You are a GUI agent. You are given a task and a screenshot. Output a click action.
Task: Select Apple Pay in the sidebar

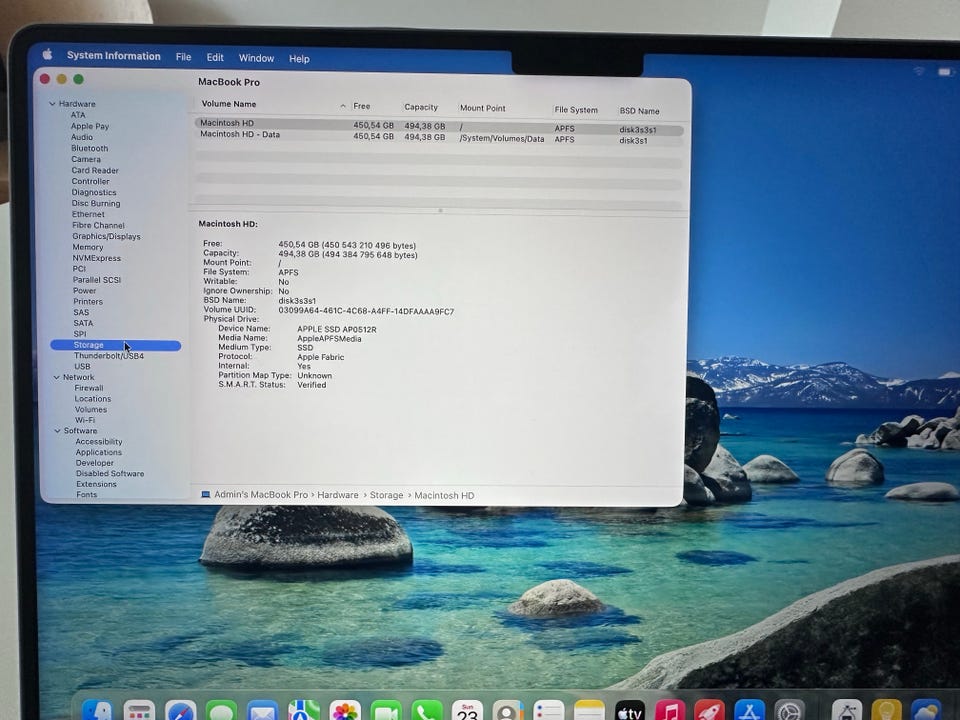[89, 126]
